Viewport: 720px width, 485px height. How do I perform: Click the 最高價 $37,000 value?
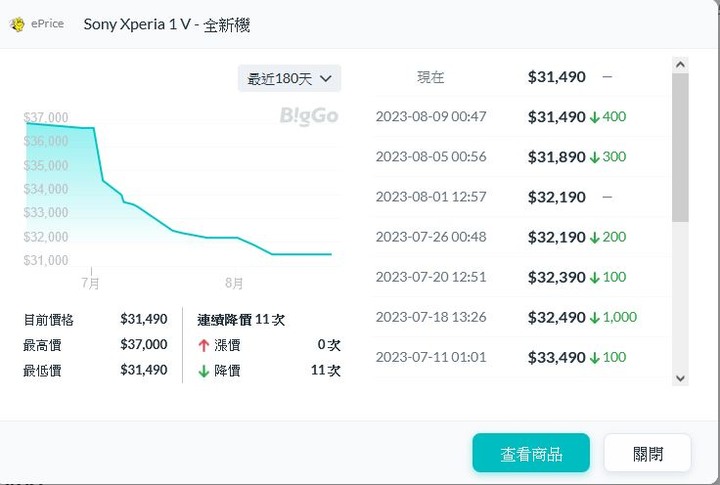pos(144,344)
